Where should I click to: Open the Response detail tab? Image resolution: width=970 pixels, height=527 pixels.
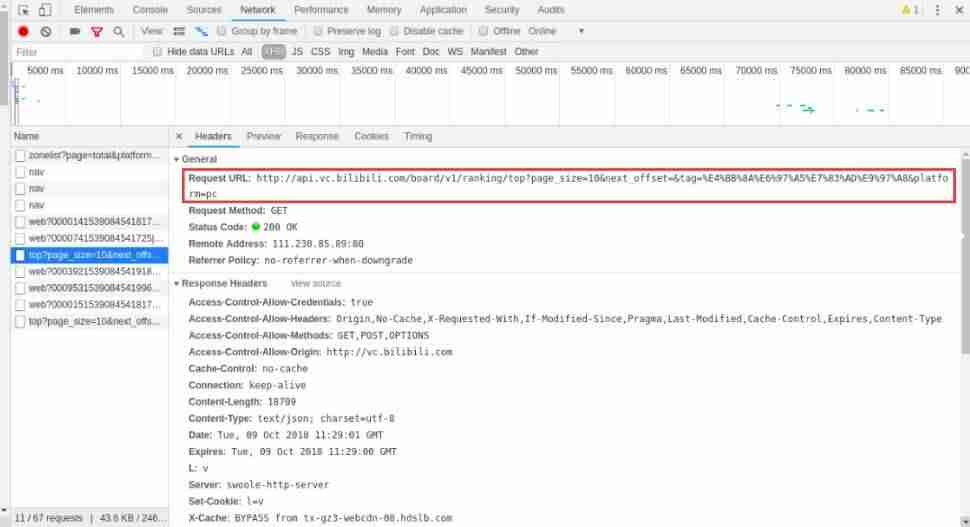click(317, 136)
